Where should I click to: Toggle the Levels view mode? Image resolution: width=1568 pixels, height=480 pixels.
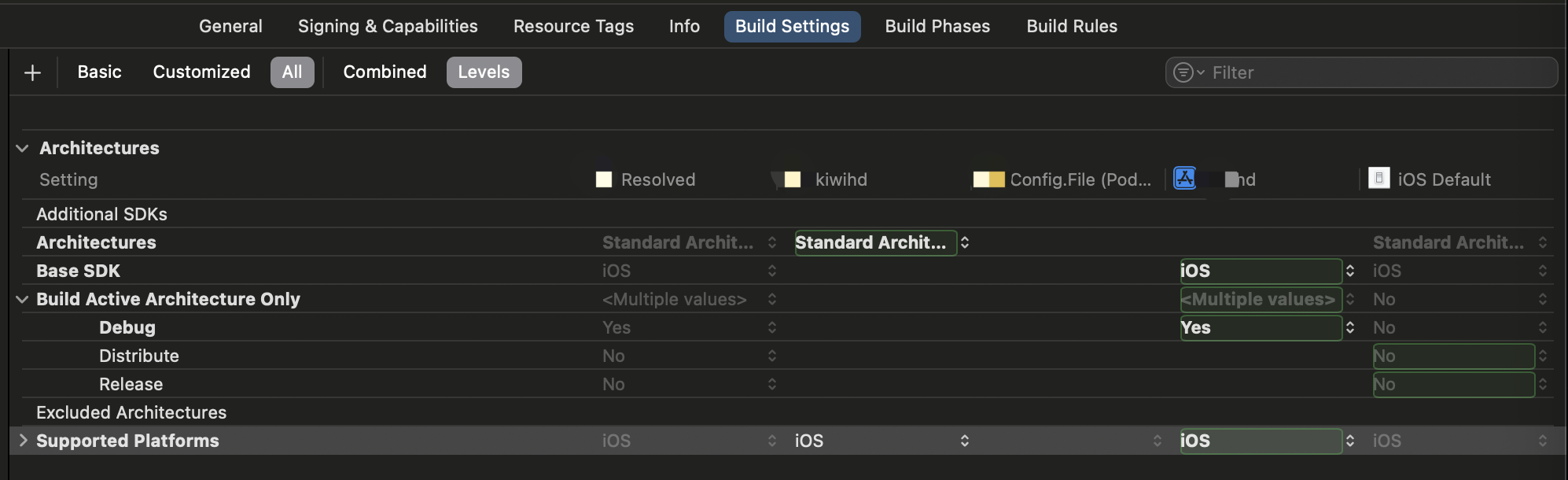tap(484, 72)
